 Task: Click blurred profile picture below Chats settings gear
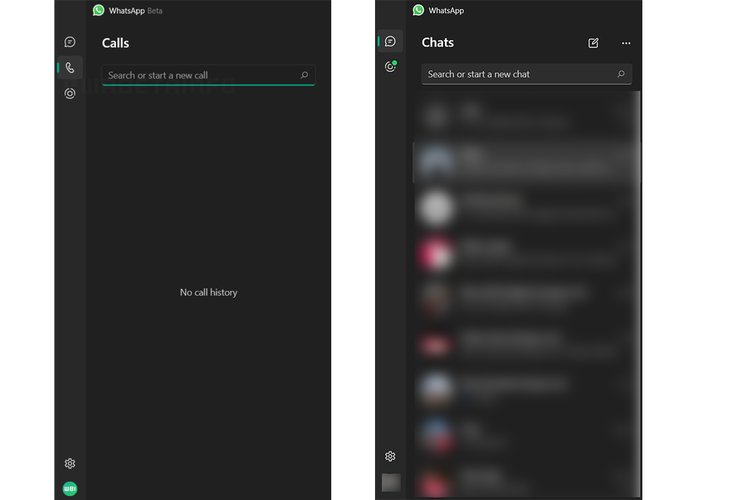click(x=390, y=482)
